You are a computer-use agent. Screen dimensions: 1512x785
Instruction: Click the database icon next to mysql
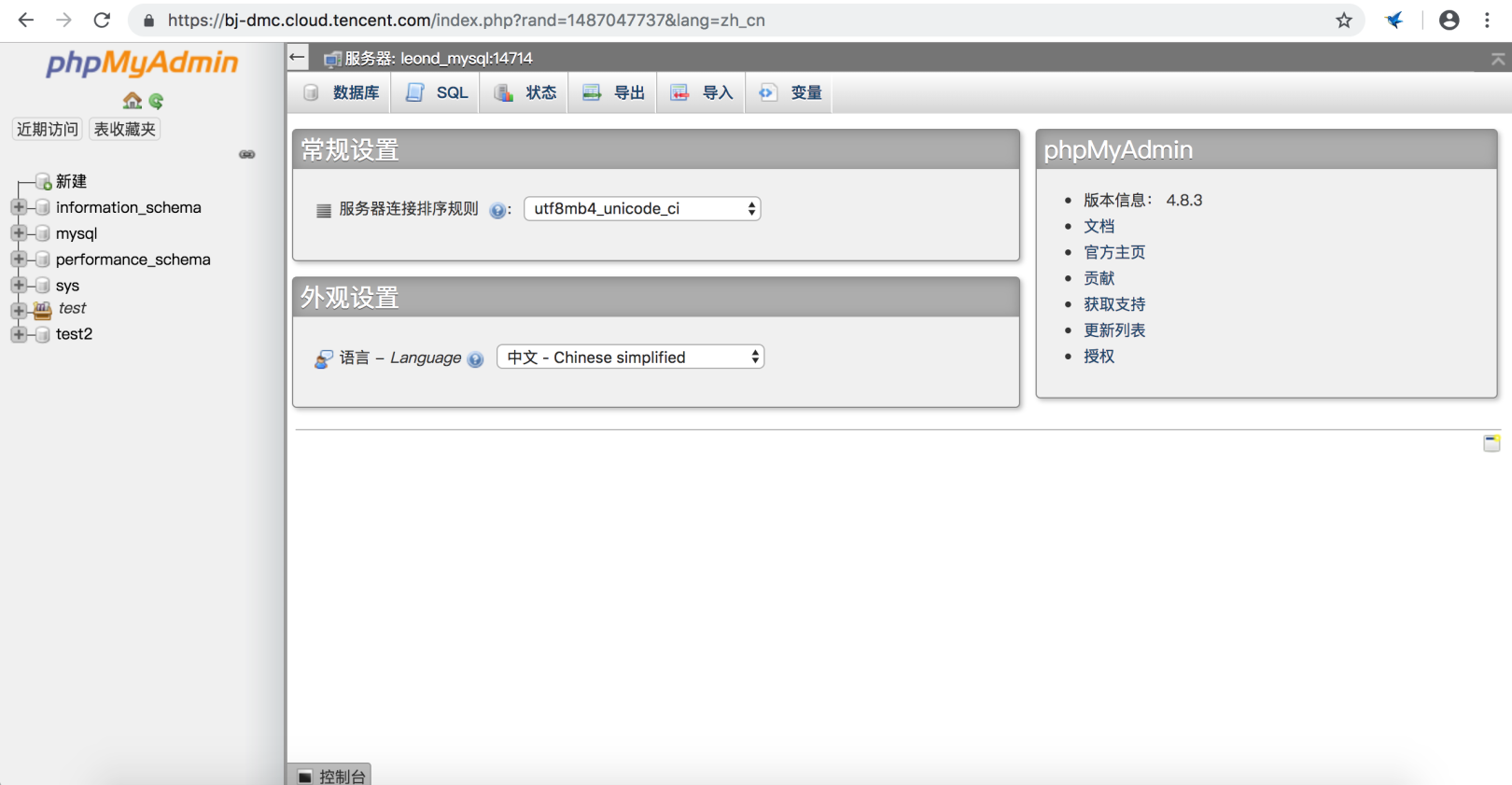[42, 233]
